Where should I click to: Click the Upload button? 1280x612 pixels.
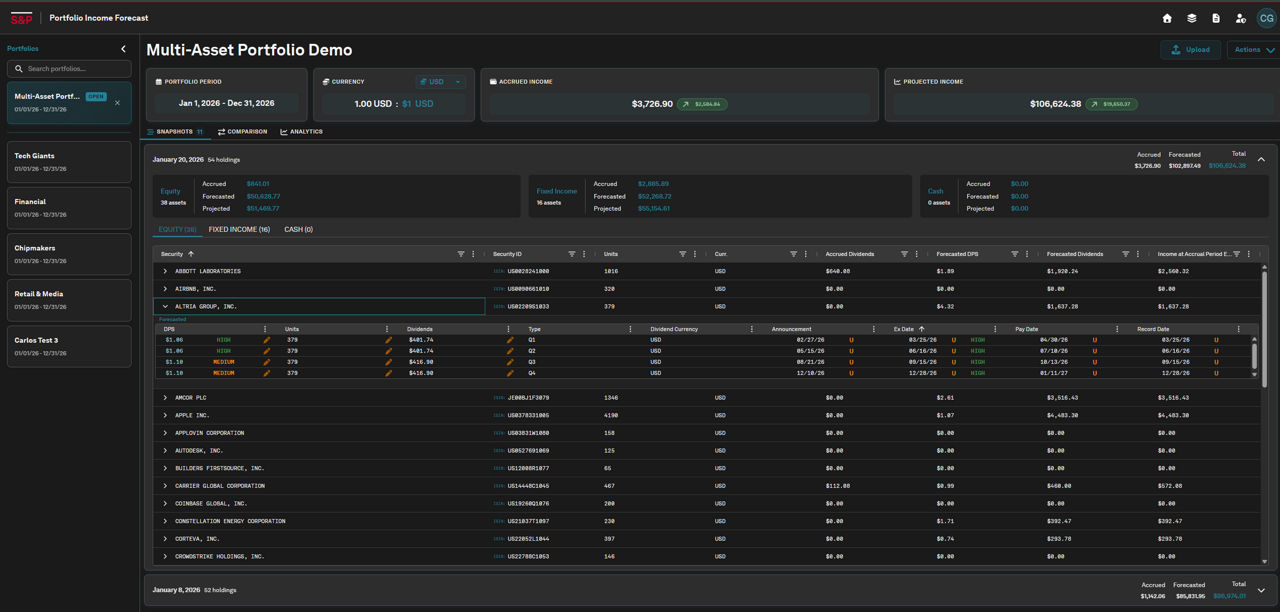1190,50
